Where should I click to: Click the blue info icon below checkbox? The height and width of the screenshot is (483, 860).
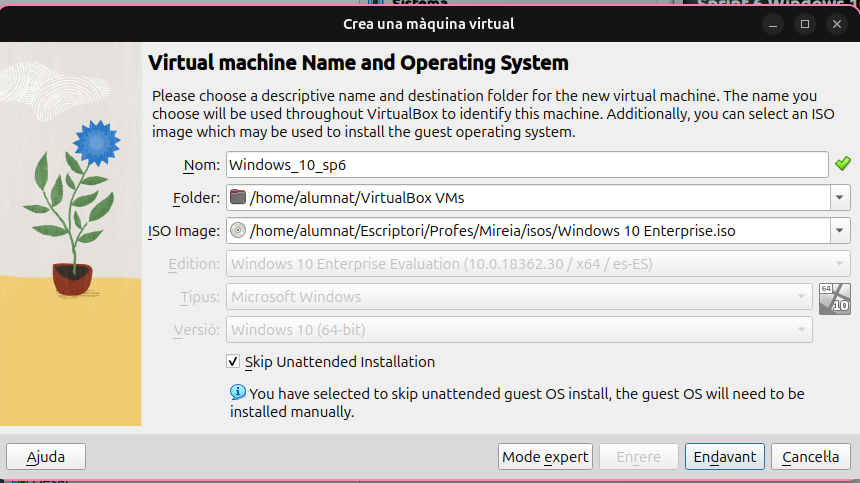point(238,393)
